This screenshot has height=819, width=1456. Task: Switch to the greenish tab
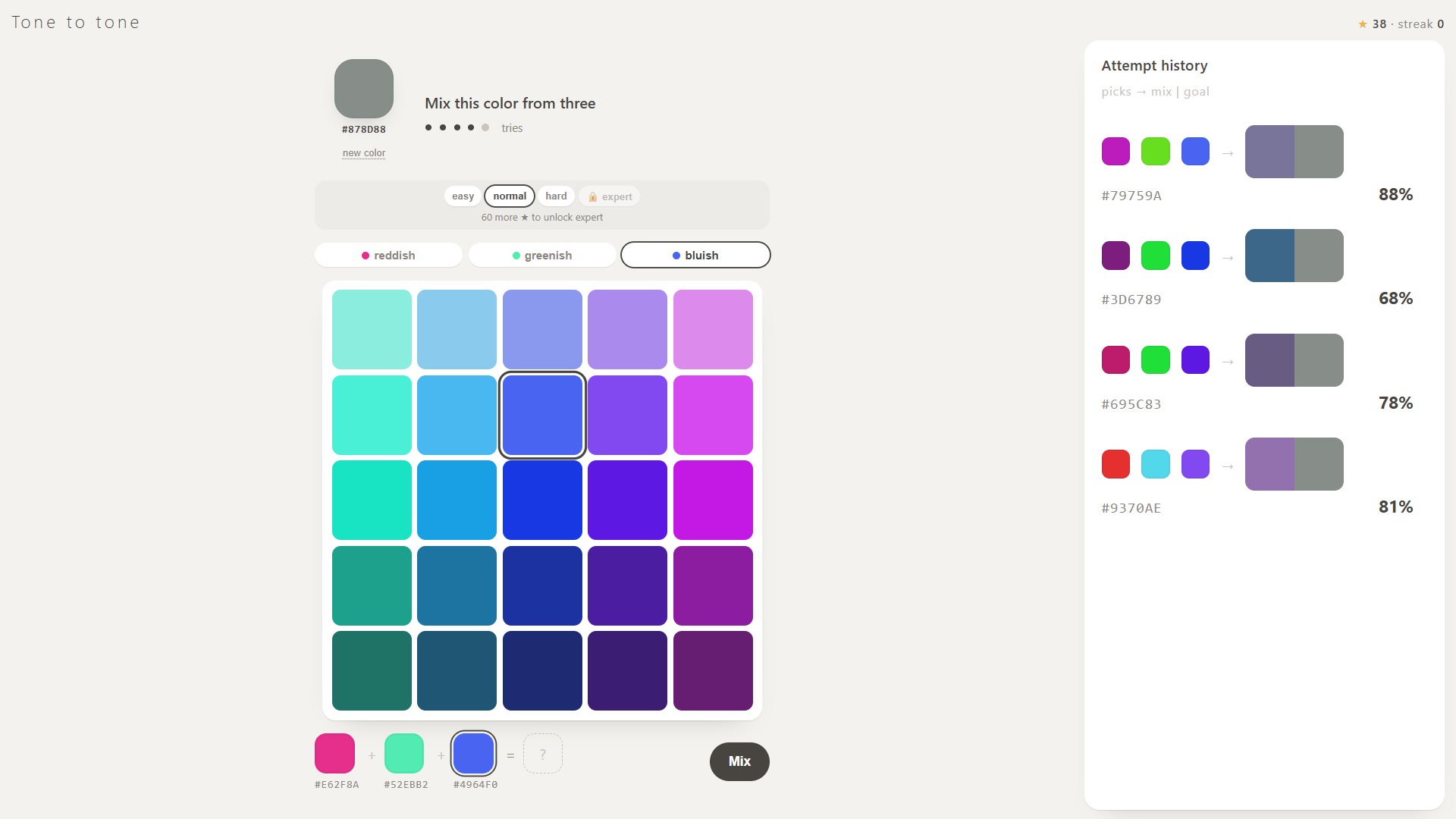[542, 256]
